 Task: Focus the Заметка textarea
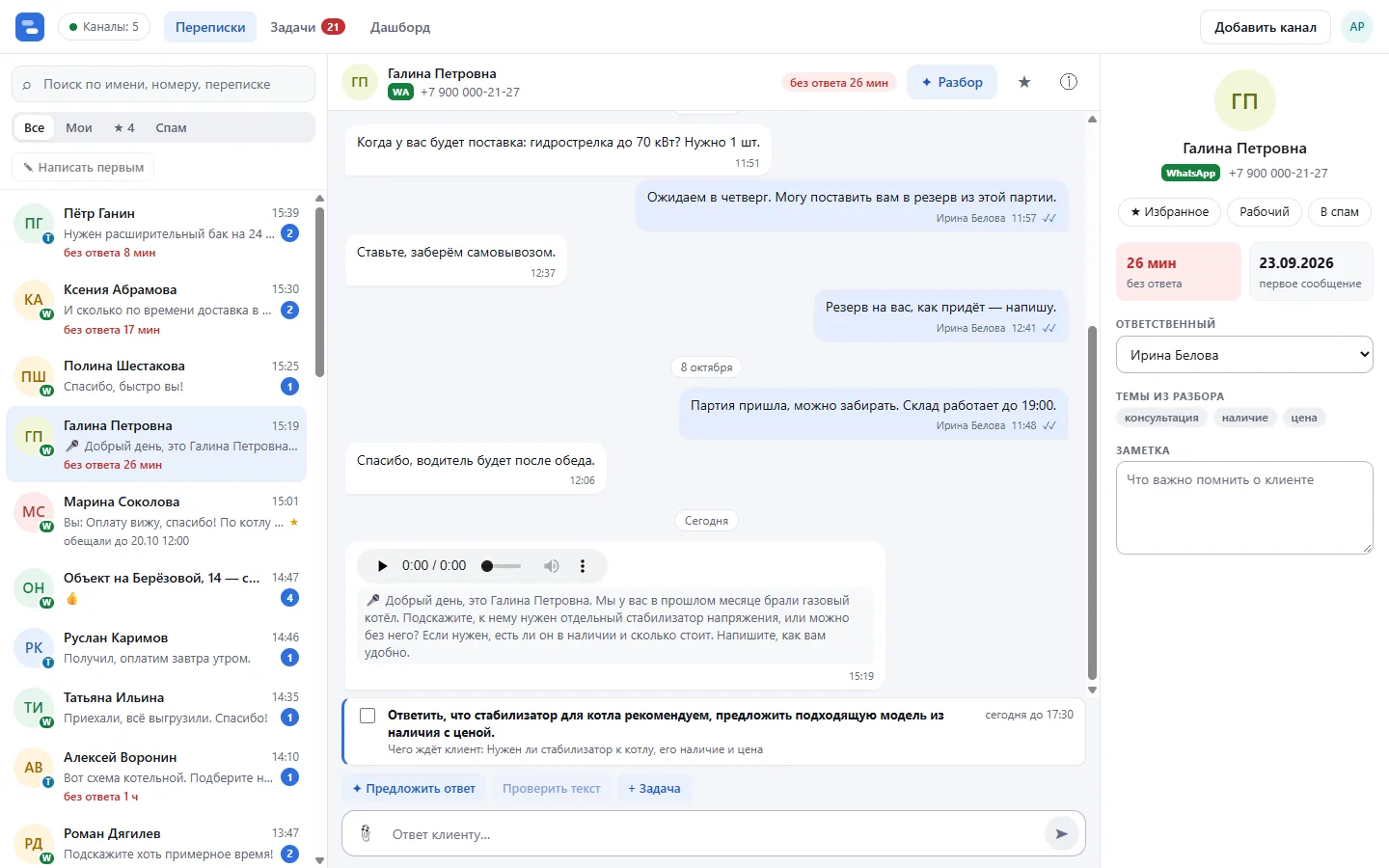[1244, 507]
